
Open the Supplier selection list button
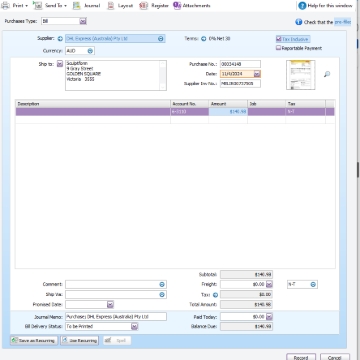pyautogui.click(x=161, y=39)
